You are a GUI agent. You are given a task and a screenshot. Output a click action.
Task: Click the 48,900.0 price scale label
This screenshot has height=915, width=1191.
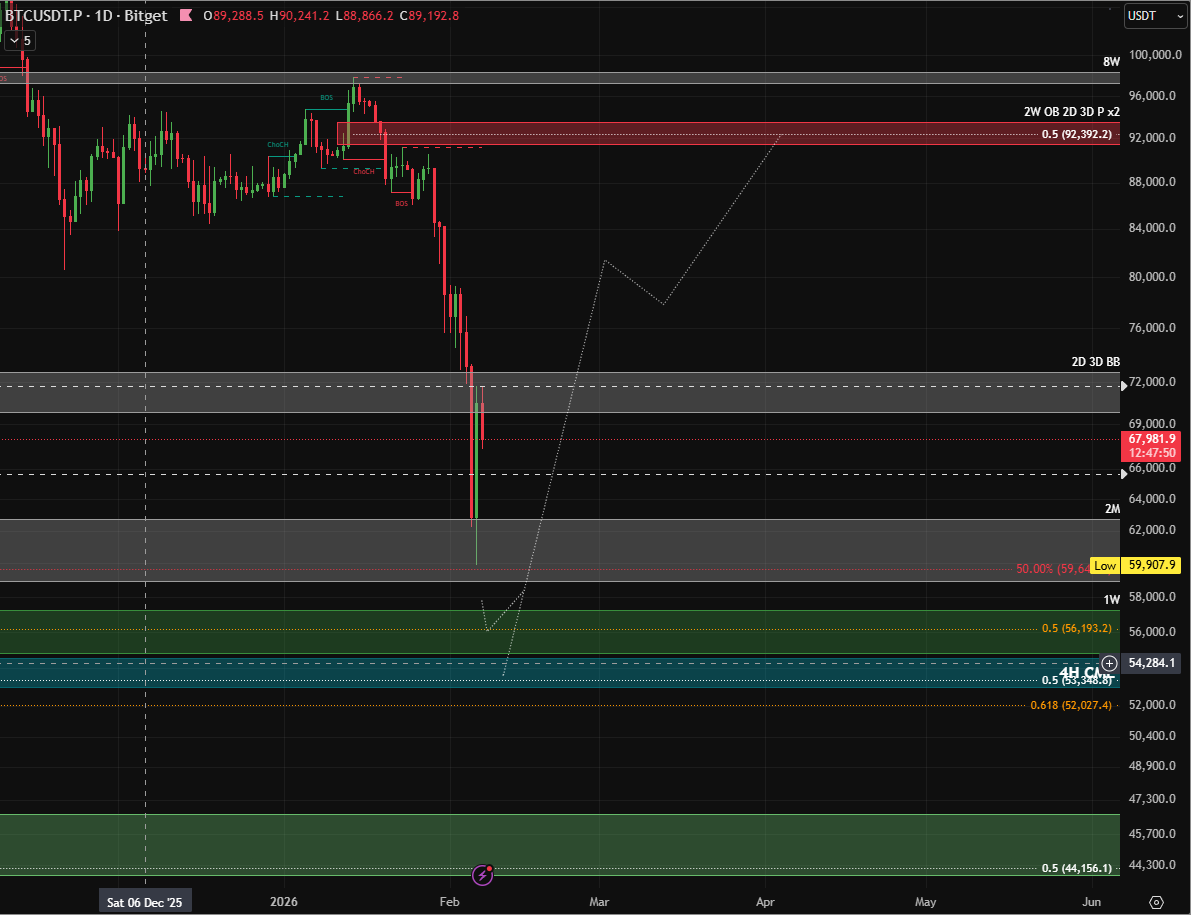tap(1152, 765)
